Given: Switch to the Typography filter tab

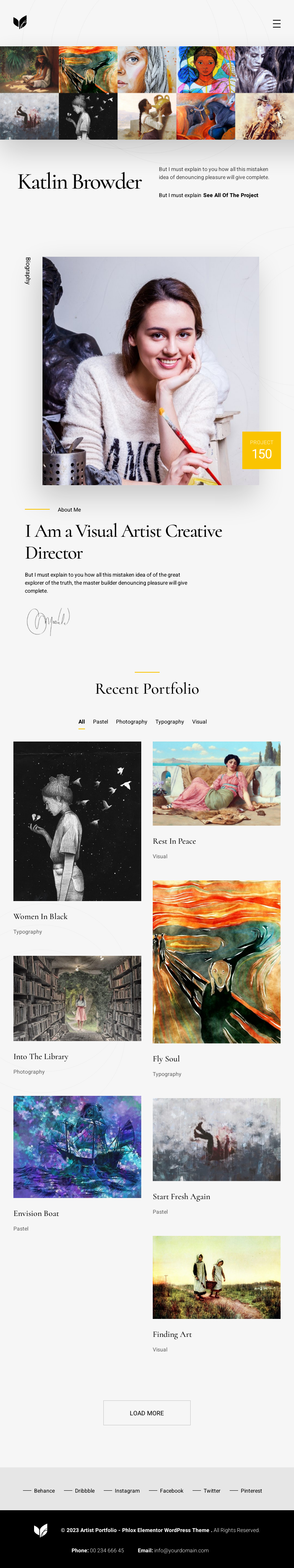Looking at the screenshot, I should tap(169, 722).
